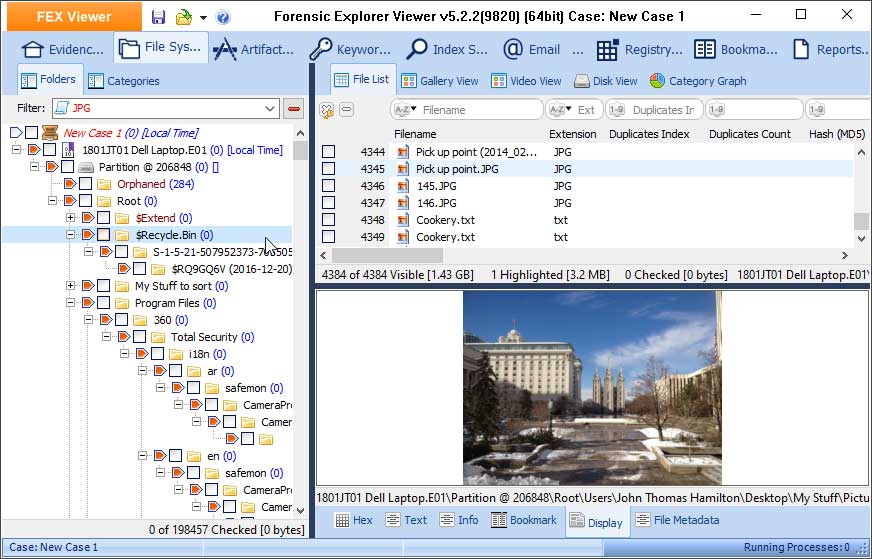Click the FEX Viewer orange button
This screenshot has width=872, height=559.
coord(74,17)
